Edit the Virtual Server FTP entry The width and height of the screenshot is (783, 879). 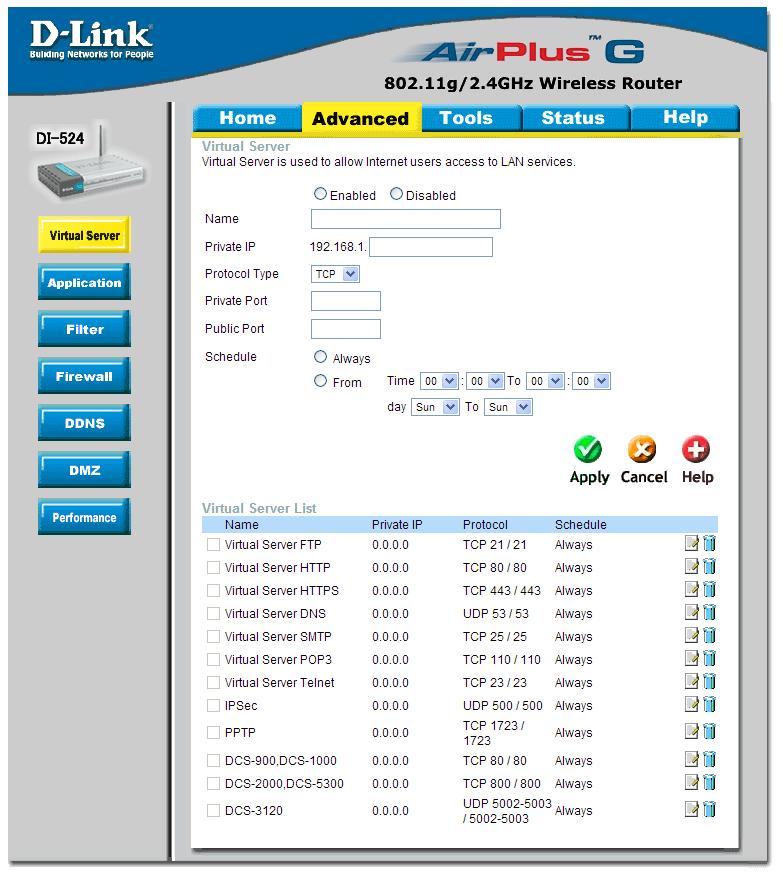coord(692,544)
